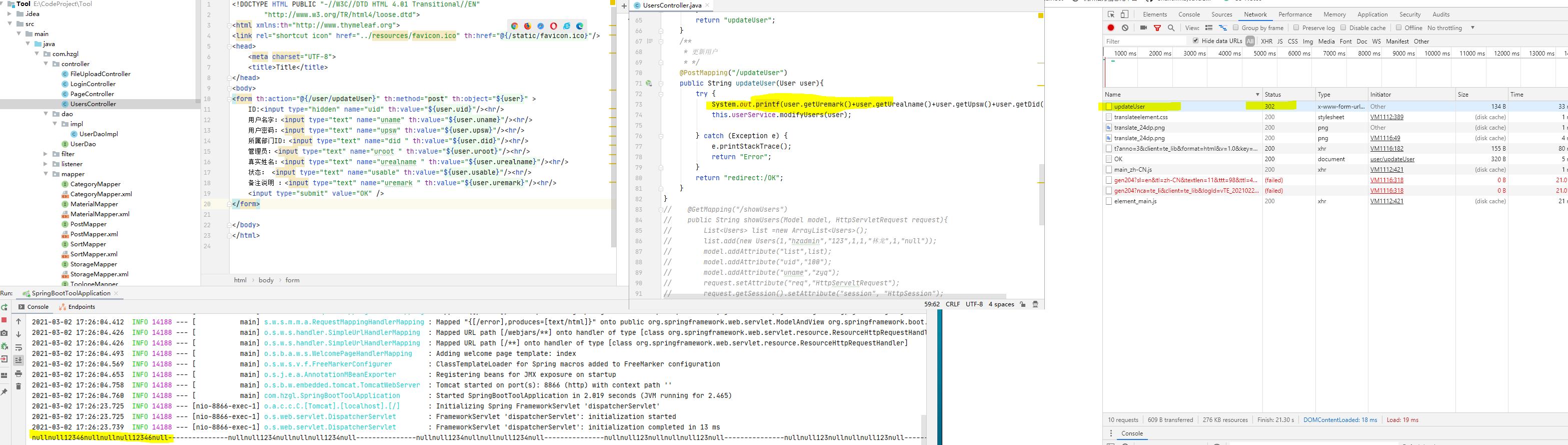Enable the Offline checkbox

pos(1398,28)
